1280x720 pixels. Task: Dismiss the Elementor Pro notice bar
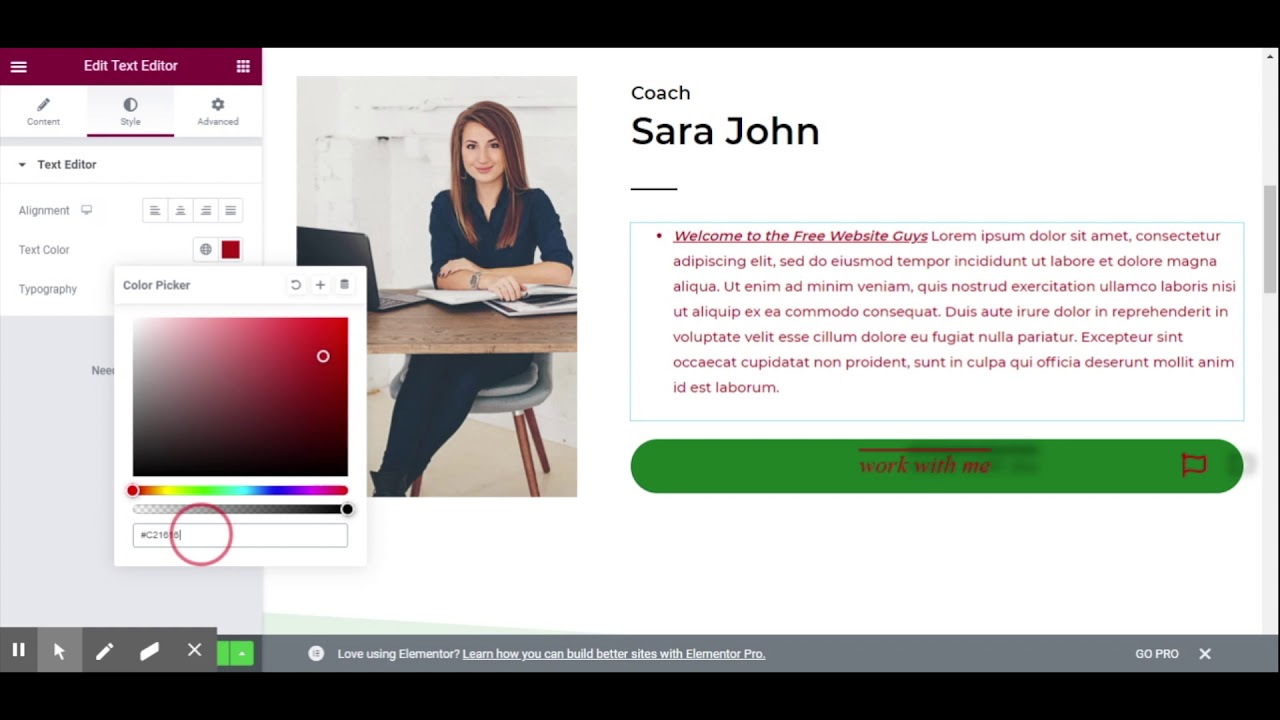point(1205,654)
